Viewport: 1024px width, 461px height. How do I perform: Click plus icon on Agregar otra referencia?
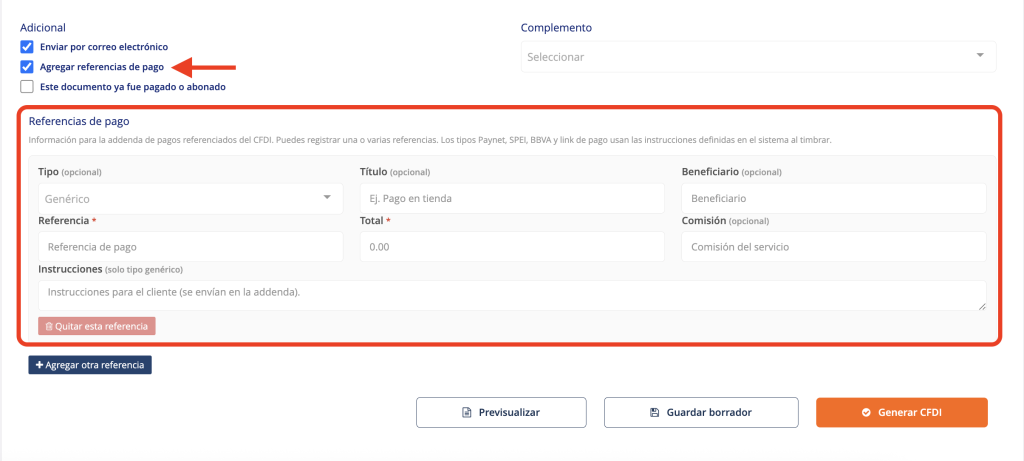[x=39, y=365]
